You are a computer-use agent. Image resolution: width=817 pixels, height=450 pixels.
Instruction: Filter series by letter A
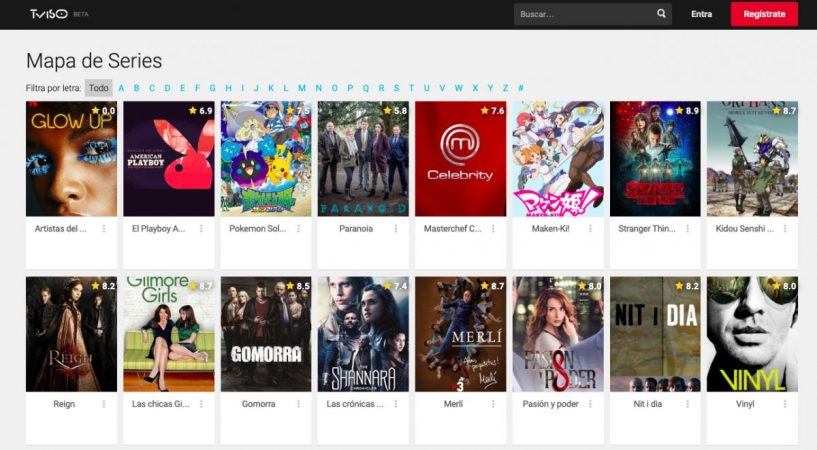click(x=121, y=88)
